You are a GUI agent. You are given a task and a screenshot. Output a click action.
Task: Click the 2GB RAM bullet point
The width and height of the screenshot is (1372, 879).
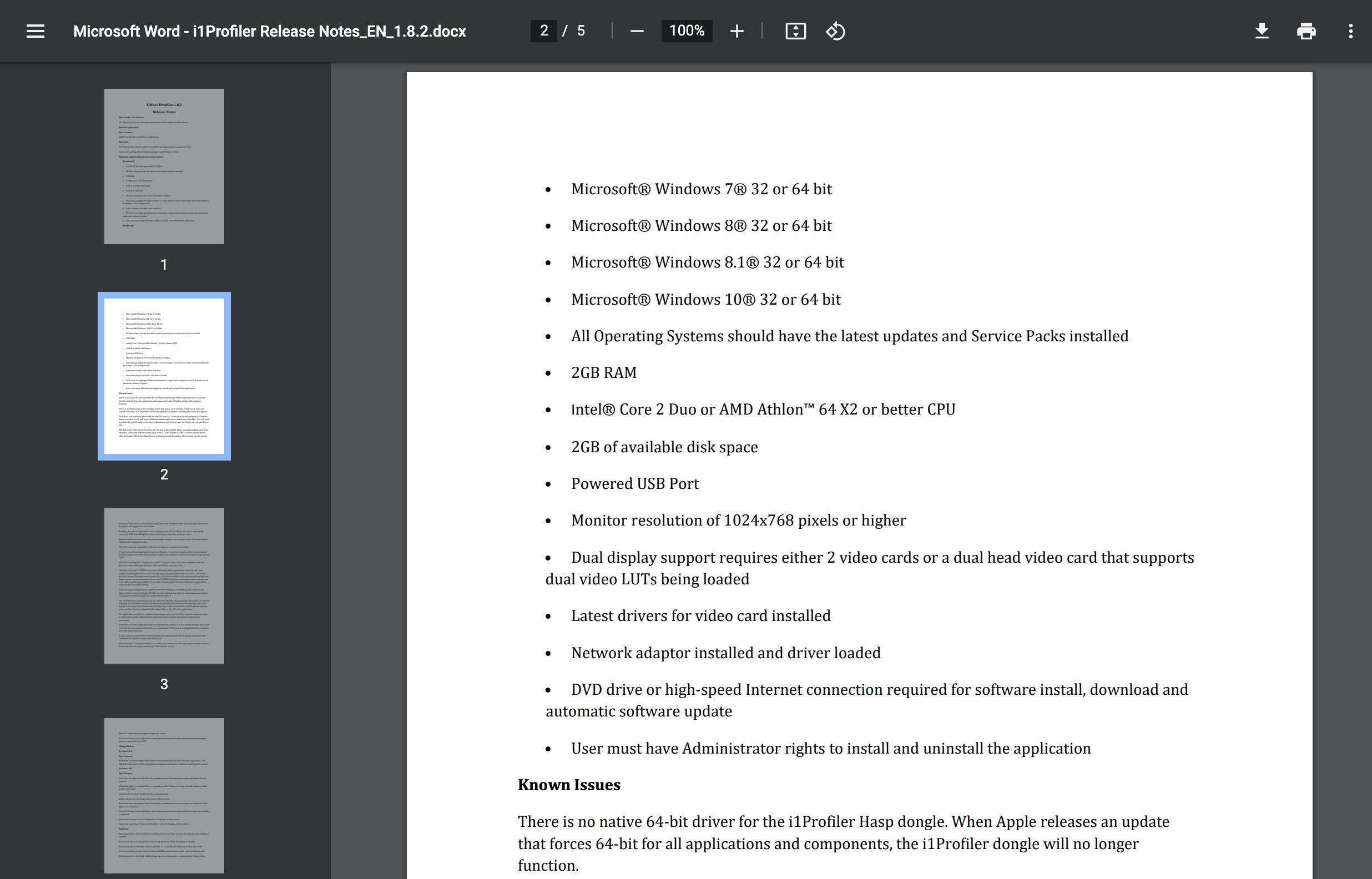[x=603, y=372]
